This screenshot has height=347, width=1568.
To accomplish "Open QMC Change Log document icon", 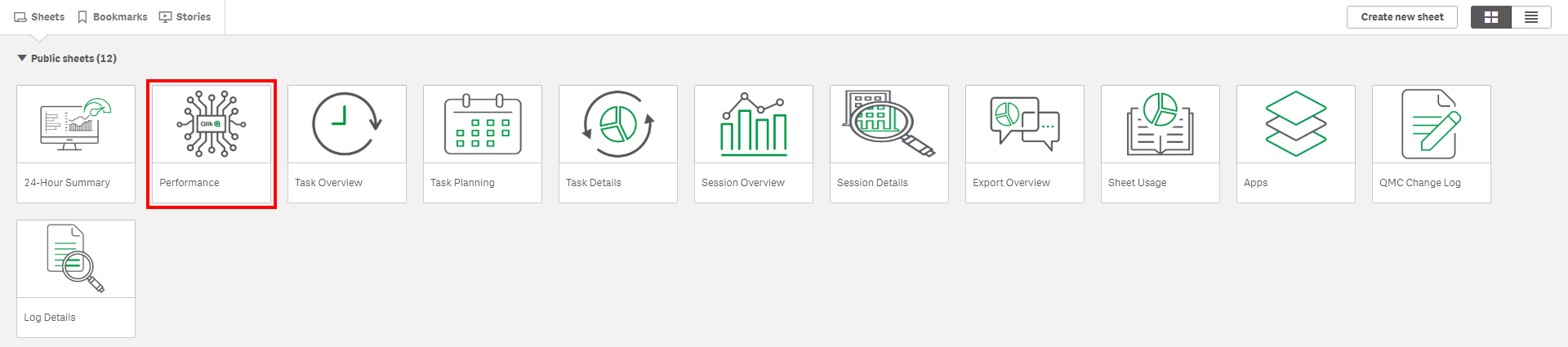I will point(1432,124).
